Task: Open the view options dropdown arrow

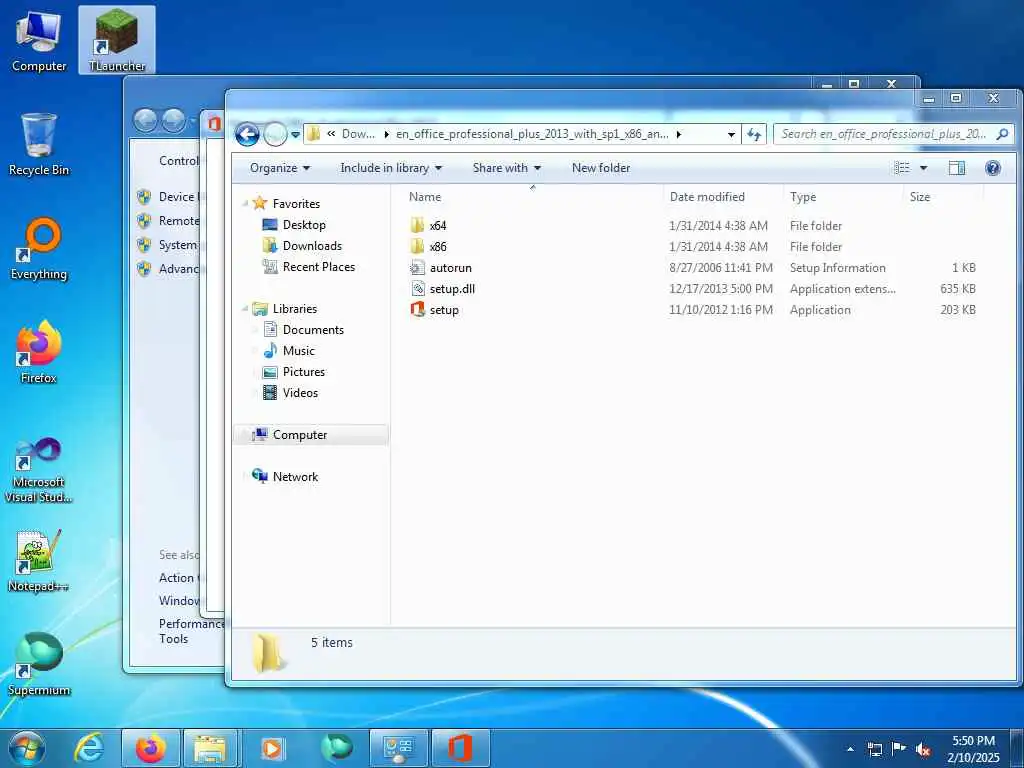Action: click(923, 168)
